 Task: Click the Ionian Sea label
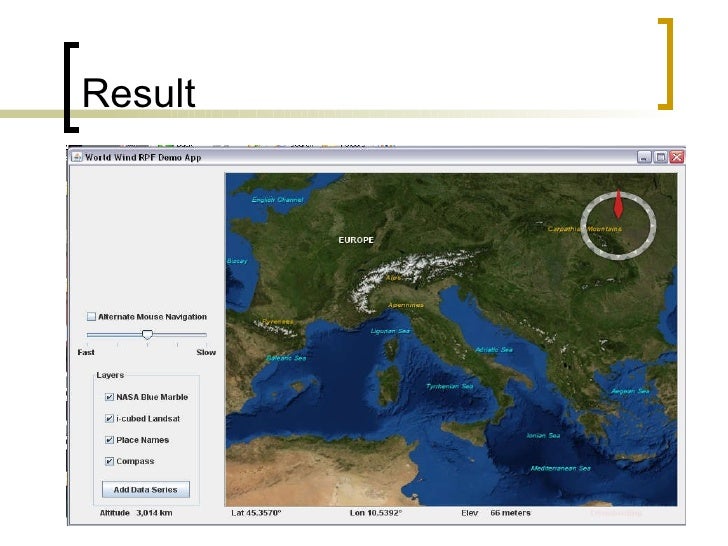[543, 436]
